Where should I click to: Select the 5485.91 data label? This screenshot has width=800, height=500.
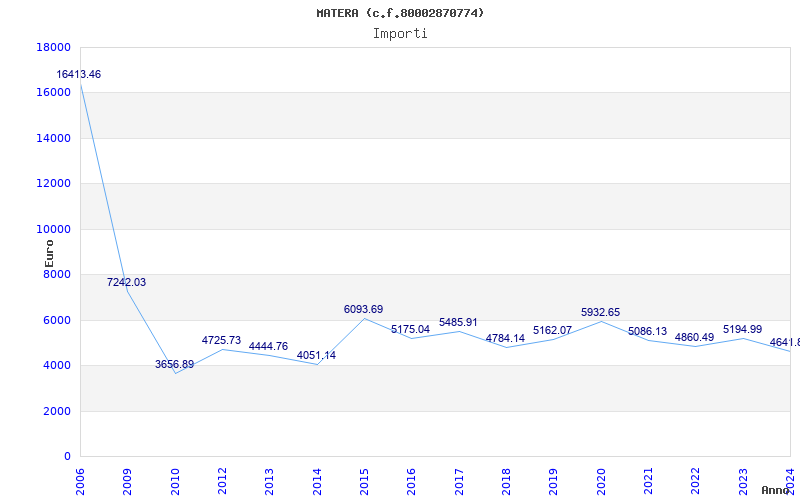[458, 322]
